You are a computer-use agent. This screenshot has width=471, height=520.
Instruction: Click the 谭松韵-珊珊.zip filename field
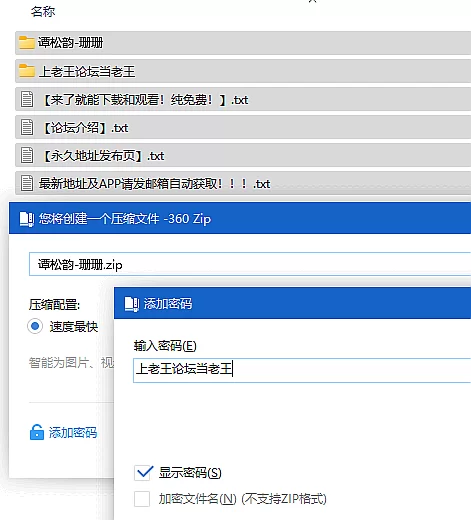250,264
